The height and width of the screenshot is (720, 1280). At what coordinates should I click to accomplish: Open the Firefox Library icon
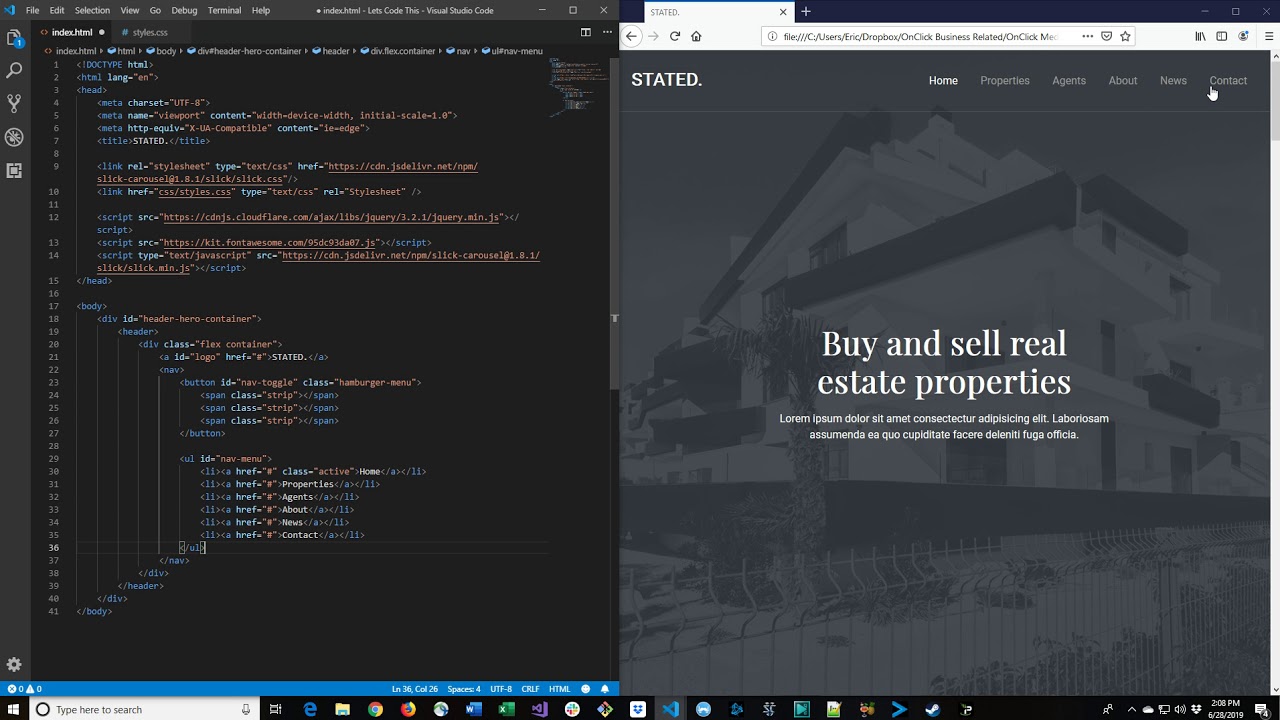click(1200, 36)
